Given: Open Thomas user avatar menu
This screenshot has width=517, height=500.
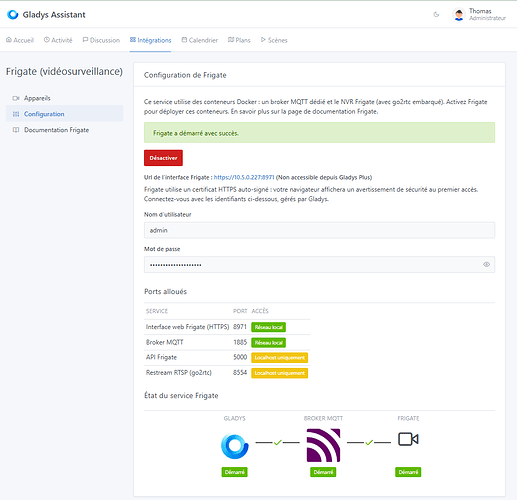Looking at the screenshot, I should (x=459, y=14).
